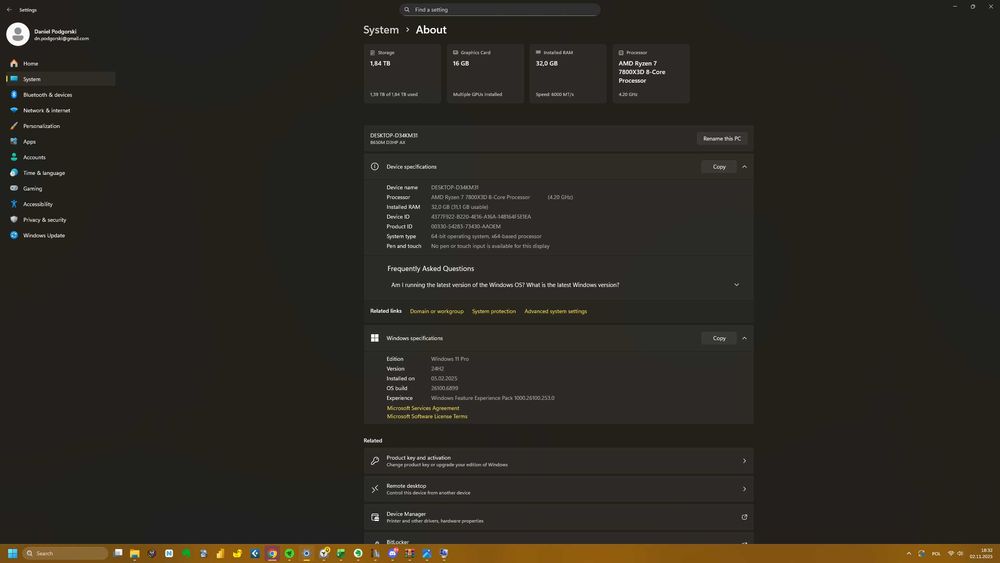Open the yellow duck app in taskbar

click(237, 553)
